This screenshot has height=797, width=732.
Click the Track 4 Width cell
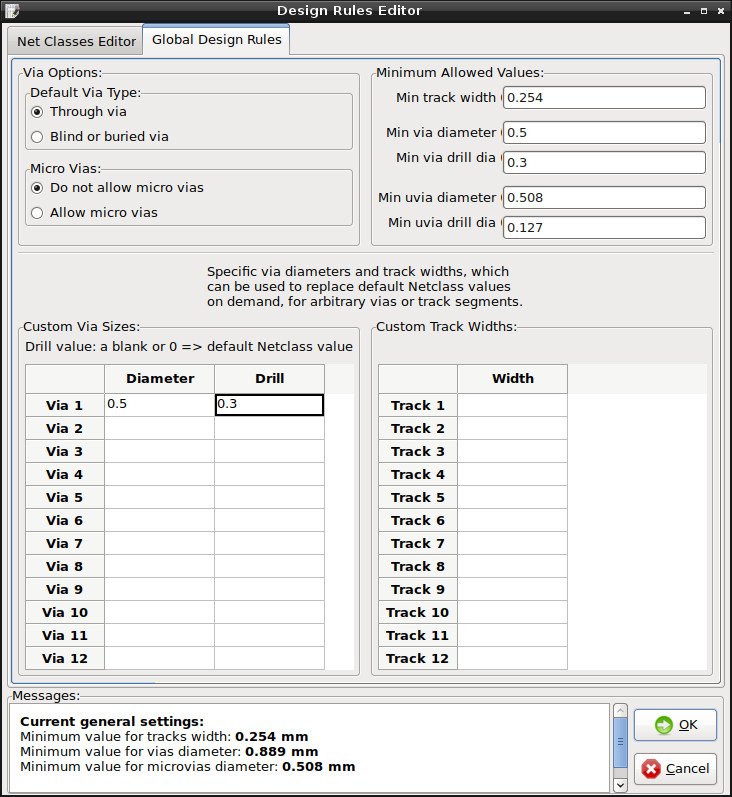(512, 474)
